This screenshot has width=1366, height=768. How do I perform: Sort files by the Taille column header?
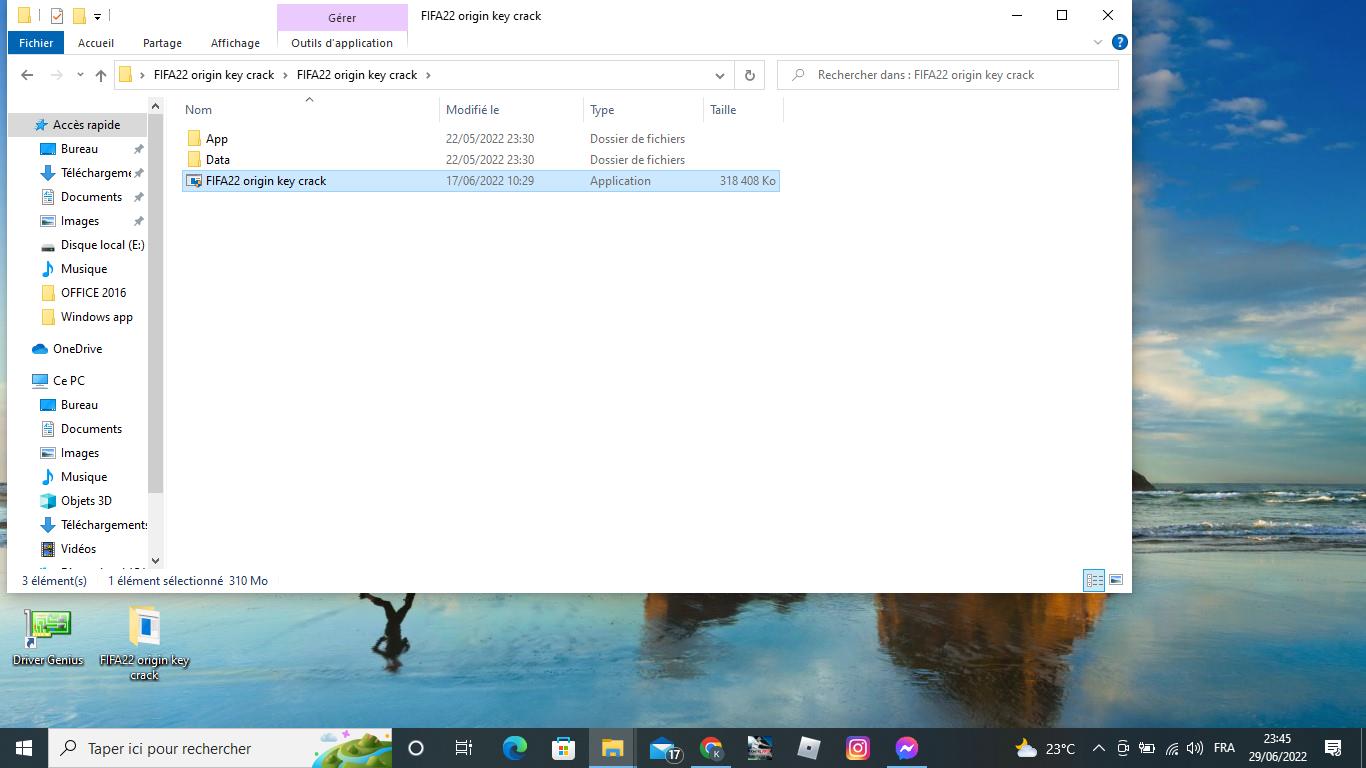[x=723, y=110]
